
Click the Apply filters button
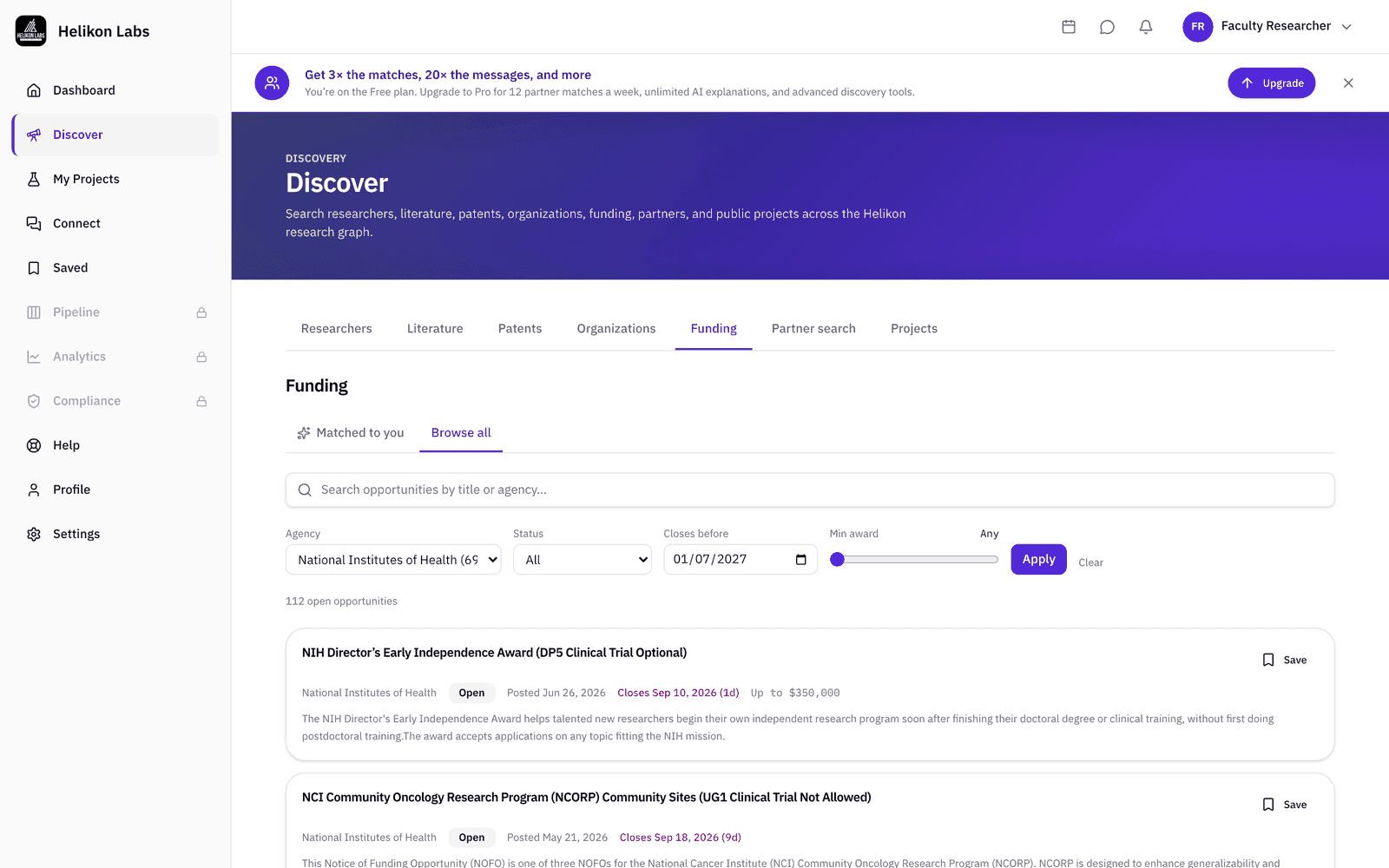click(x=1038, y=560)
